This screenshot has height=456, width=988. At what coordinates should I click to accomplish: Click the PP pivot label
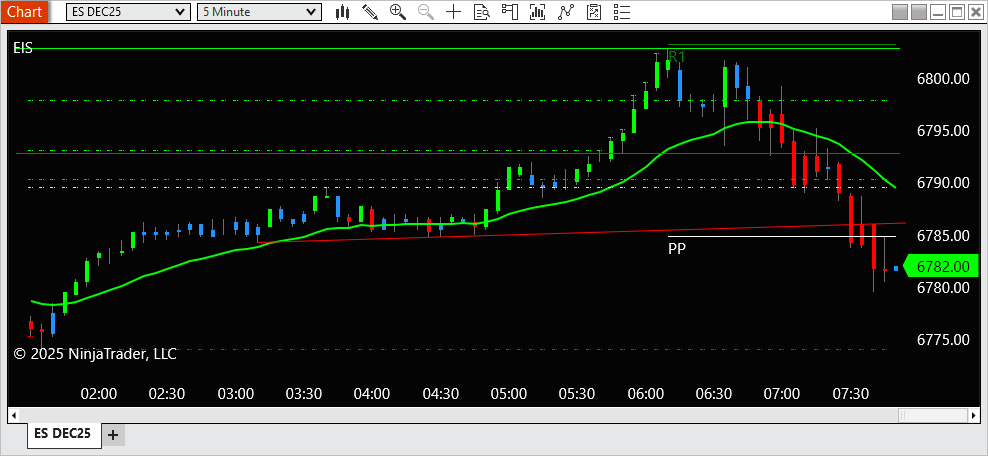tap(677, 248)
